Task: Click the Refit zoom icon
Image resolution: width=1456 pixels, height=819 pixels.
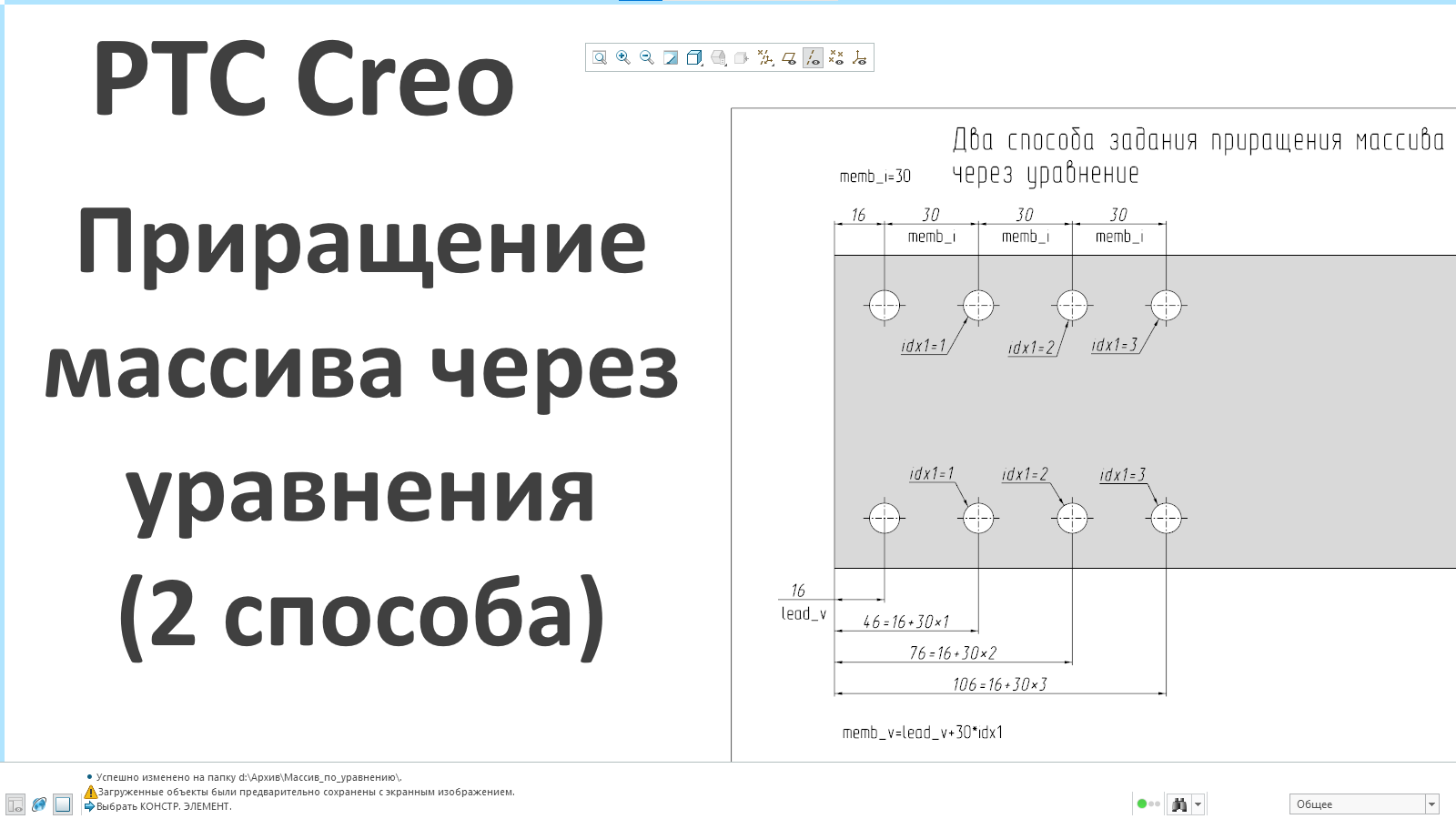Action: click(600, 57)
